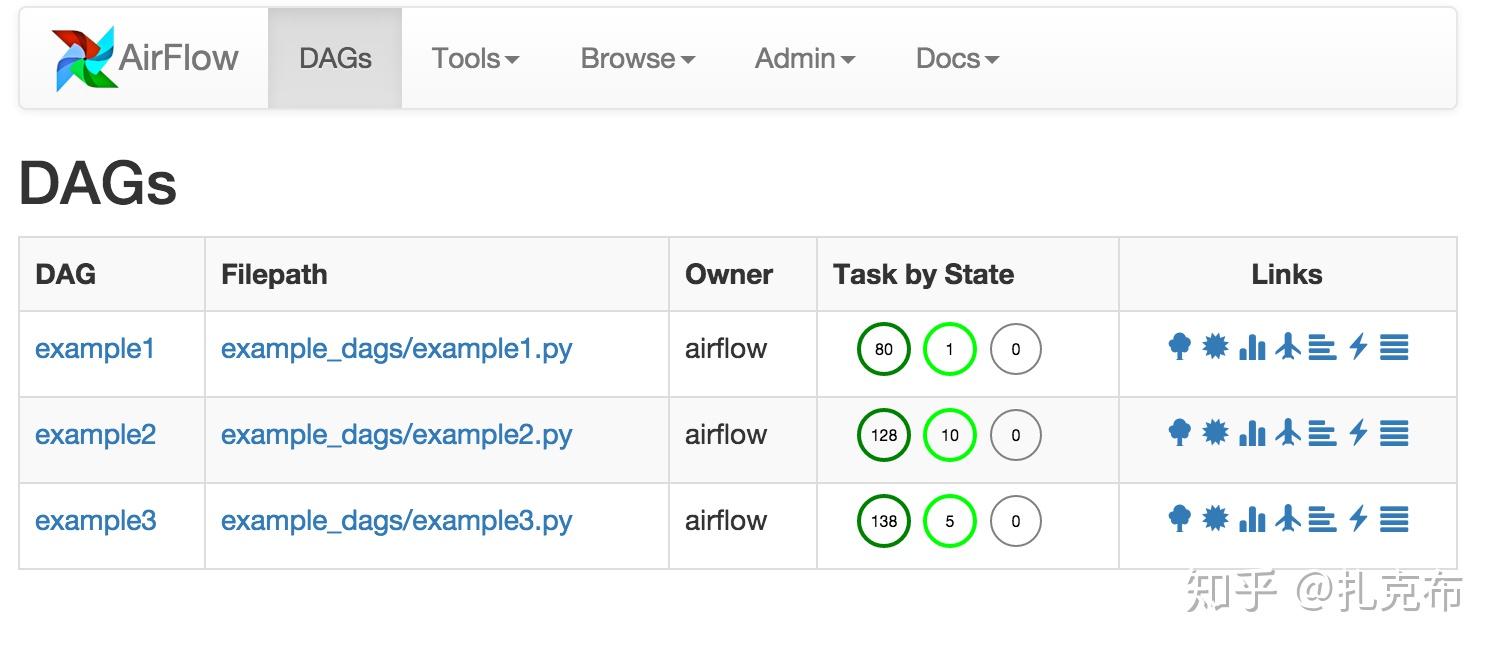Viewport: 1502px width, 652px height.
Task: Select the DAGs navigation tab
Action: (x=334, y=58)
